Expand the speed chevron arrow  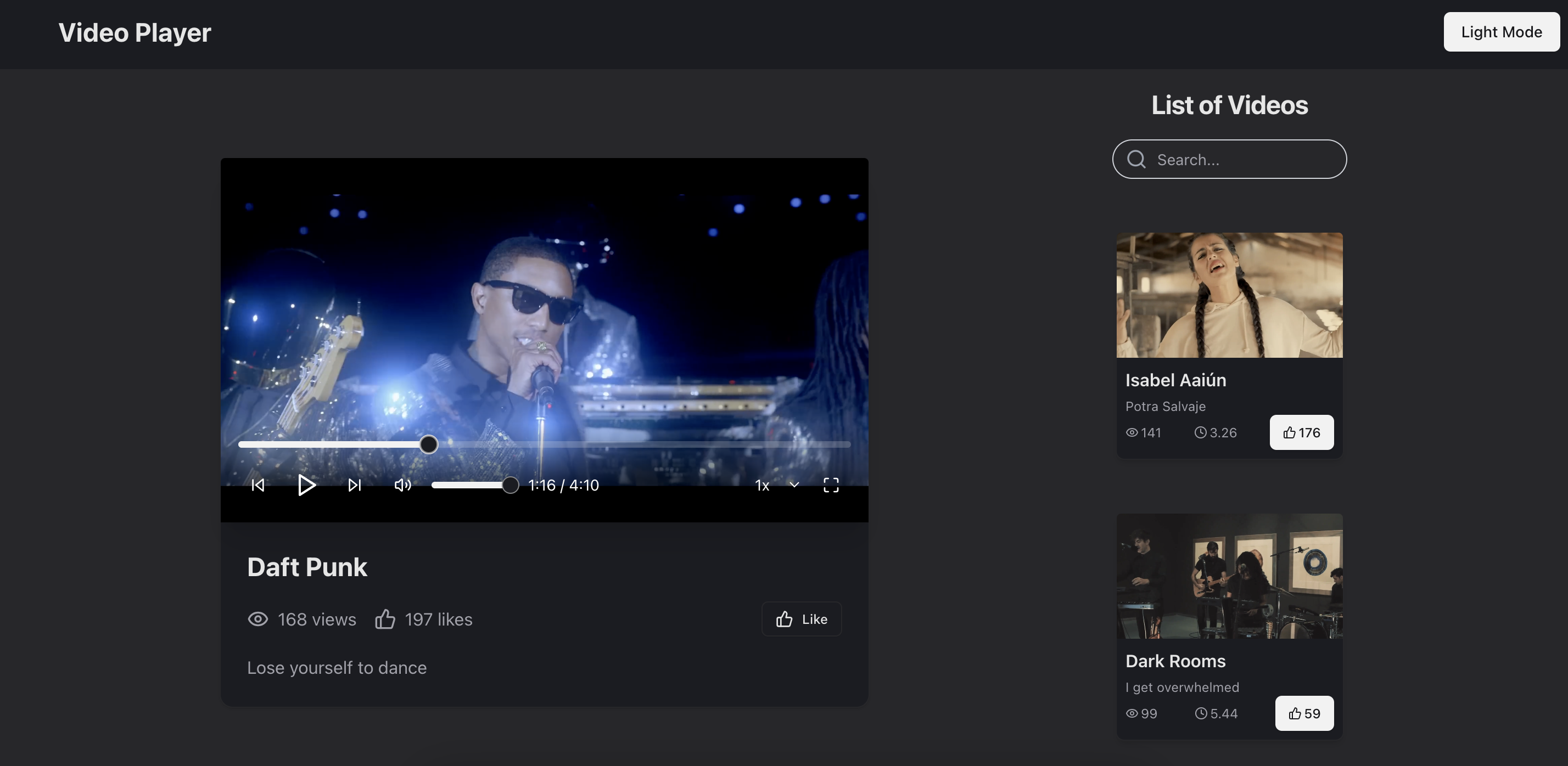(794, 485)
